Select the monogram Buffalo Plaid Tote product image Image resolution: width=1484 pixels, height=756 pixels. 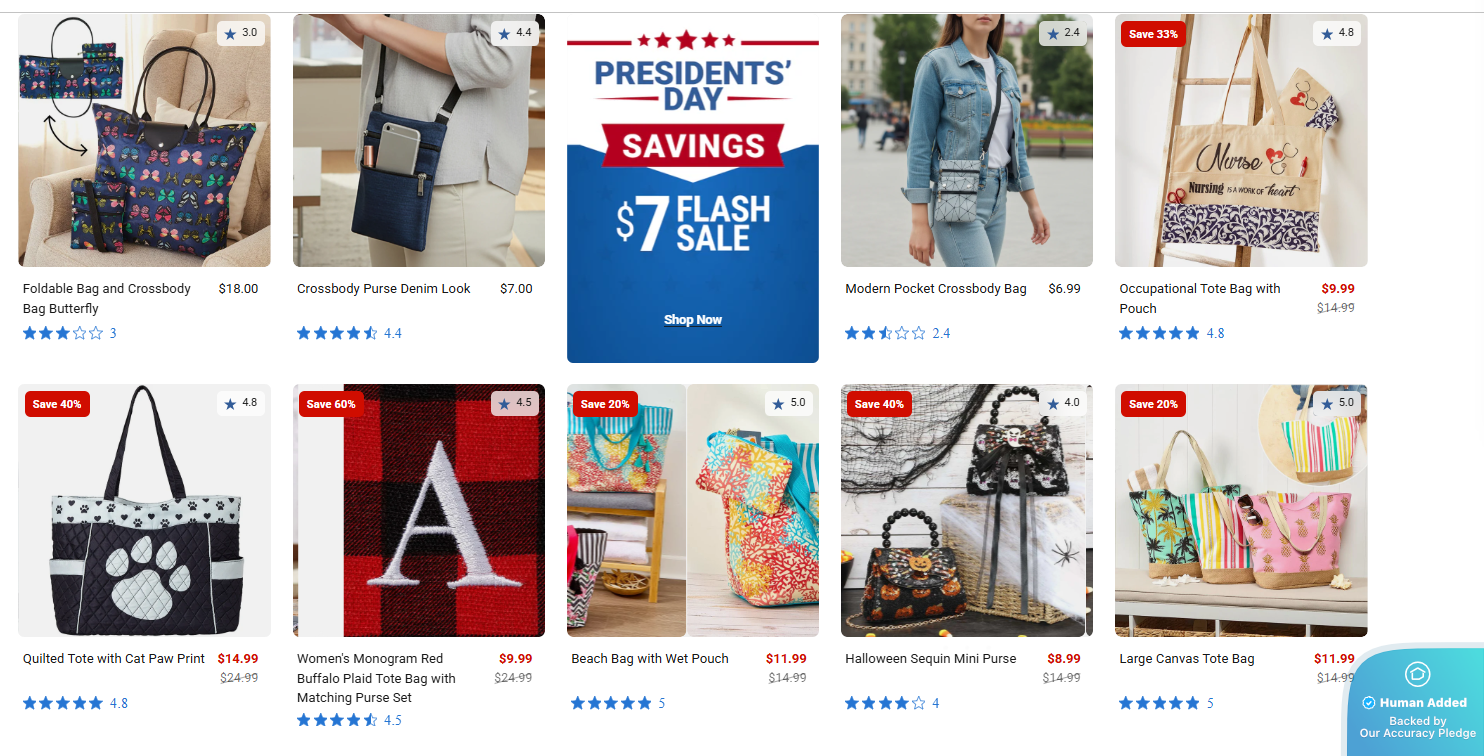419,511
